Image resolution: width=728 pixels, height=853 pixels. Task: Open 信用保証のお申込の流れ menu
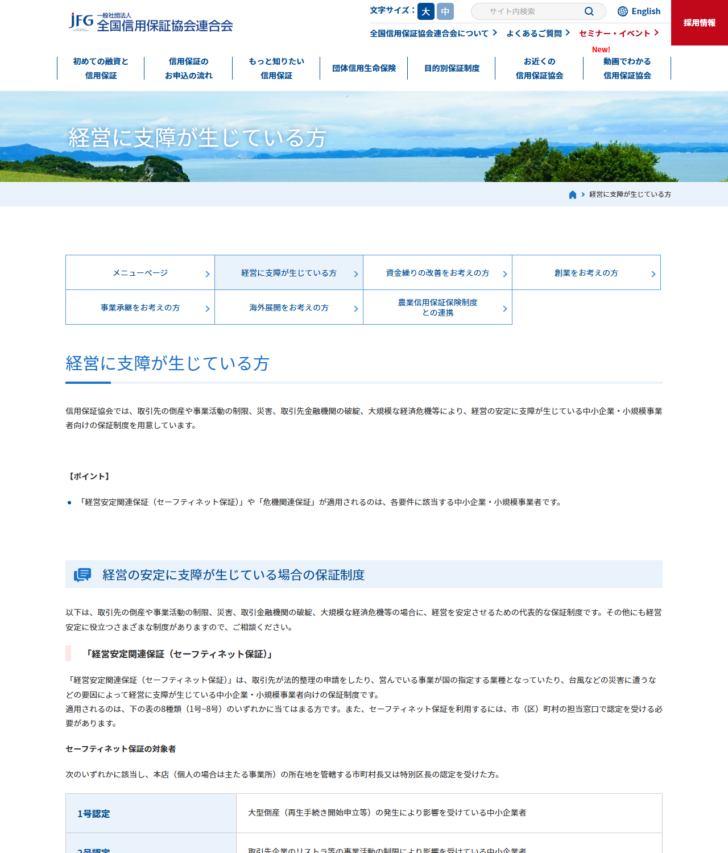(188, 69)
